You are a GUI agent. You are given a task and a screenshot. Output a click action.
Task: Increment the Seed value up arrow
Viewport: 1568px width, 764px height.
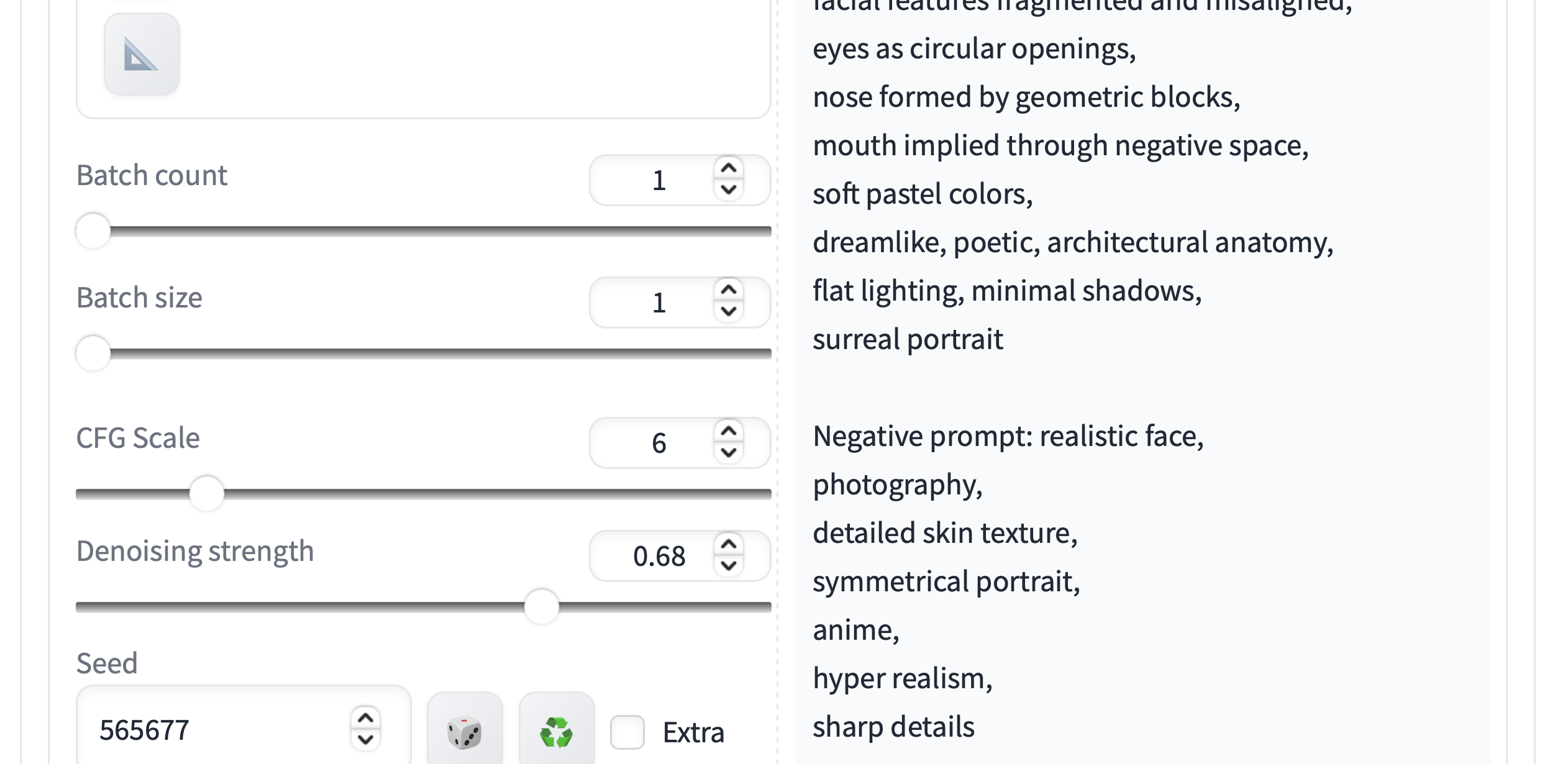click(x=366, y=719)
